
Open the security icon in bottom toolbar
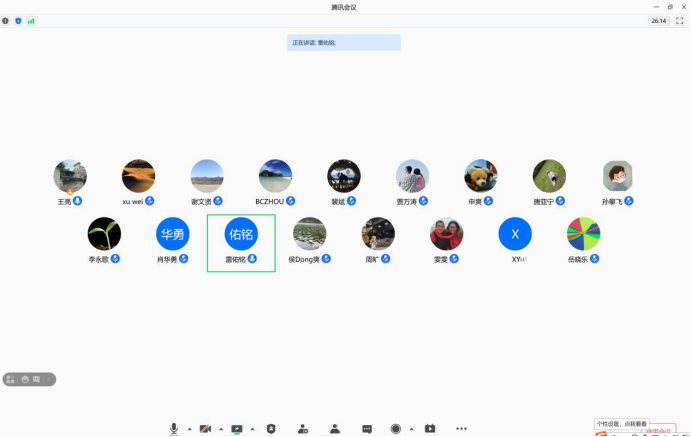pyautogui.click(x=271, y=429)
